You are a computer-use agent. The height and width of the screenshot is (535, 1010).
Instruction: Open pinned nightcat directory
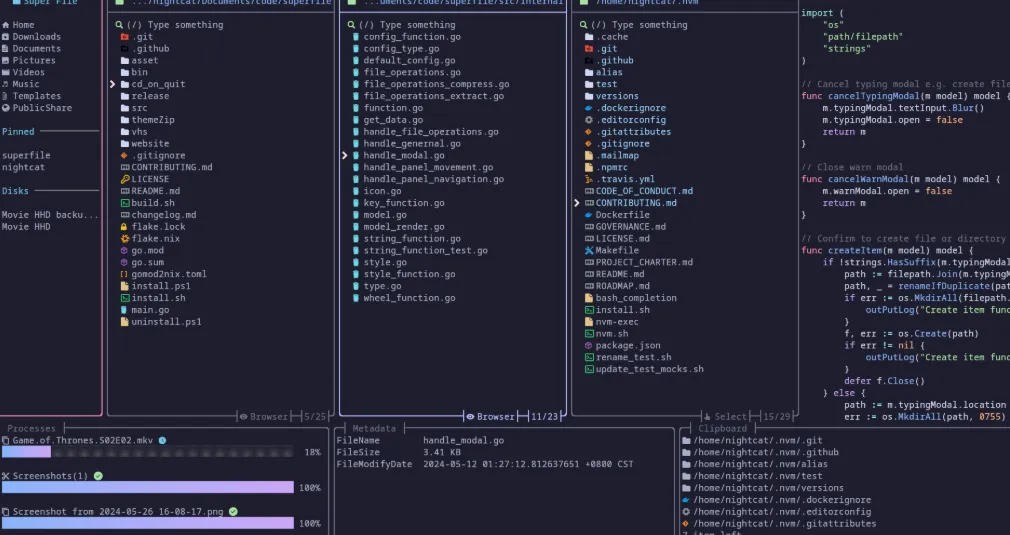[23, 167]
